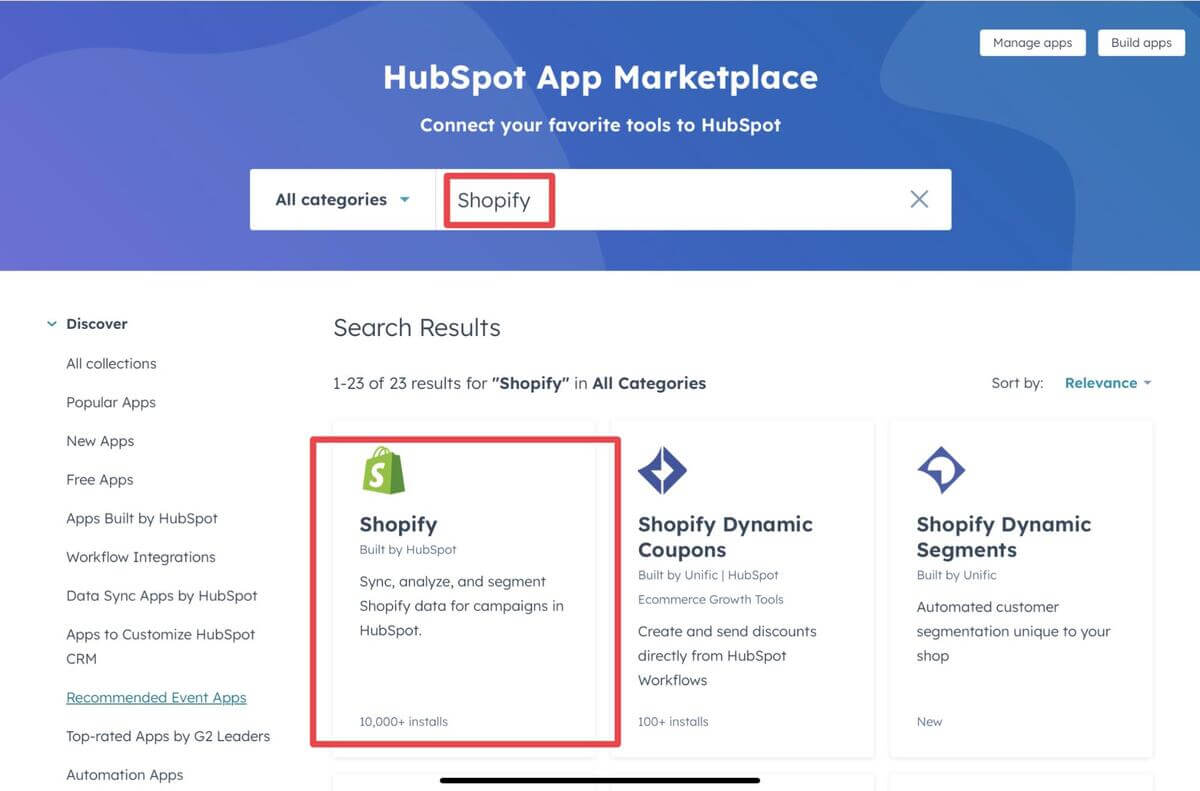Click the HubSpot App Marketplace heading

pos(600,77)
